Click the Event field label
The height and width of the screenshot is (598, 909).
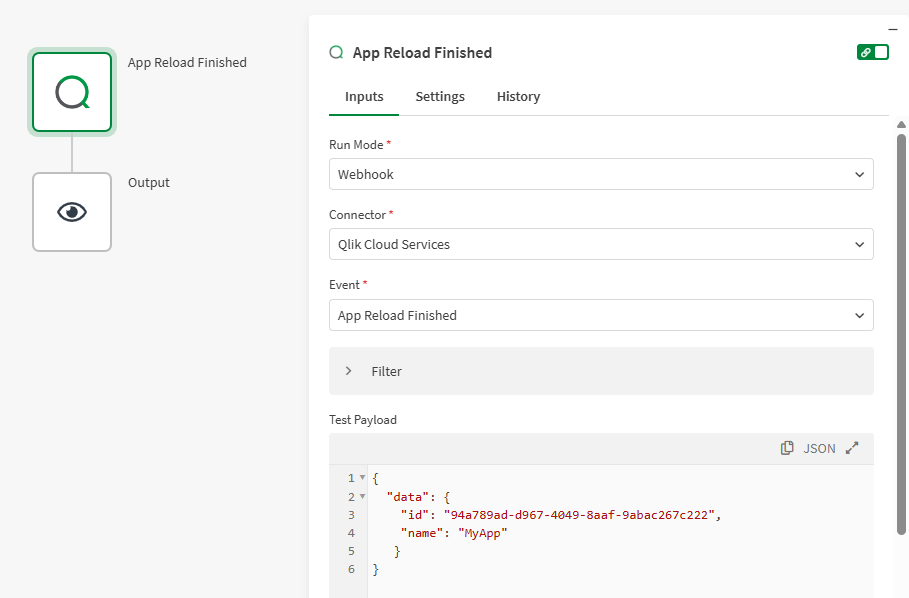pyautogui.click(x=344, y=285)
